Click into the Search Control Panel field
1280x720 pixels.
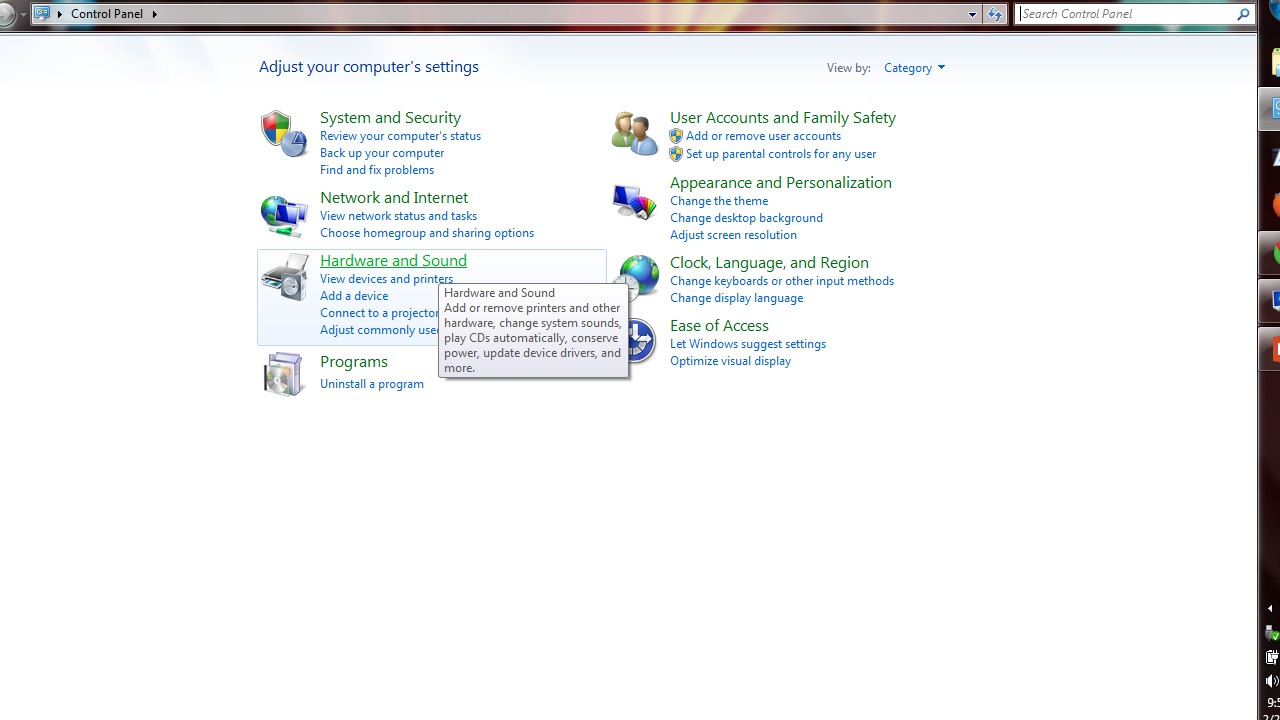click(x=1125, y=14)
